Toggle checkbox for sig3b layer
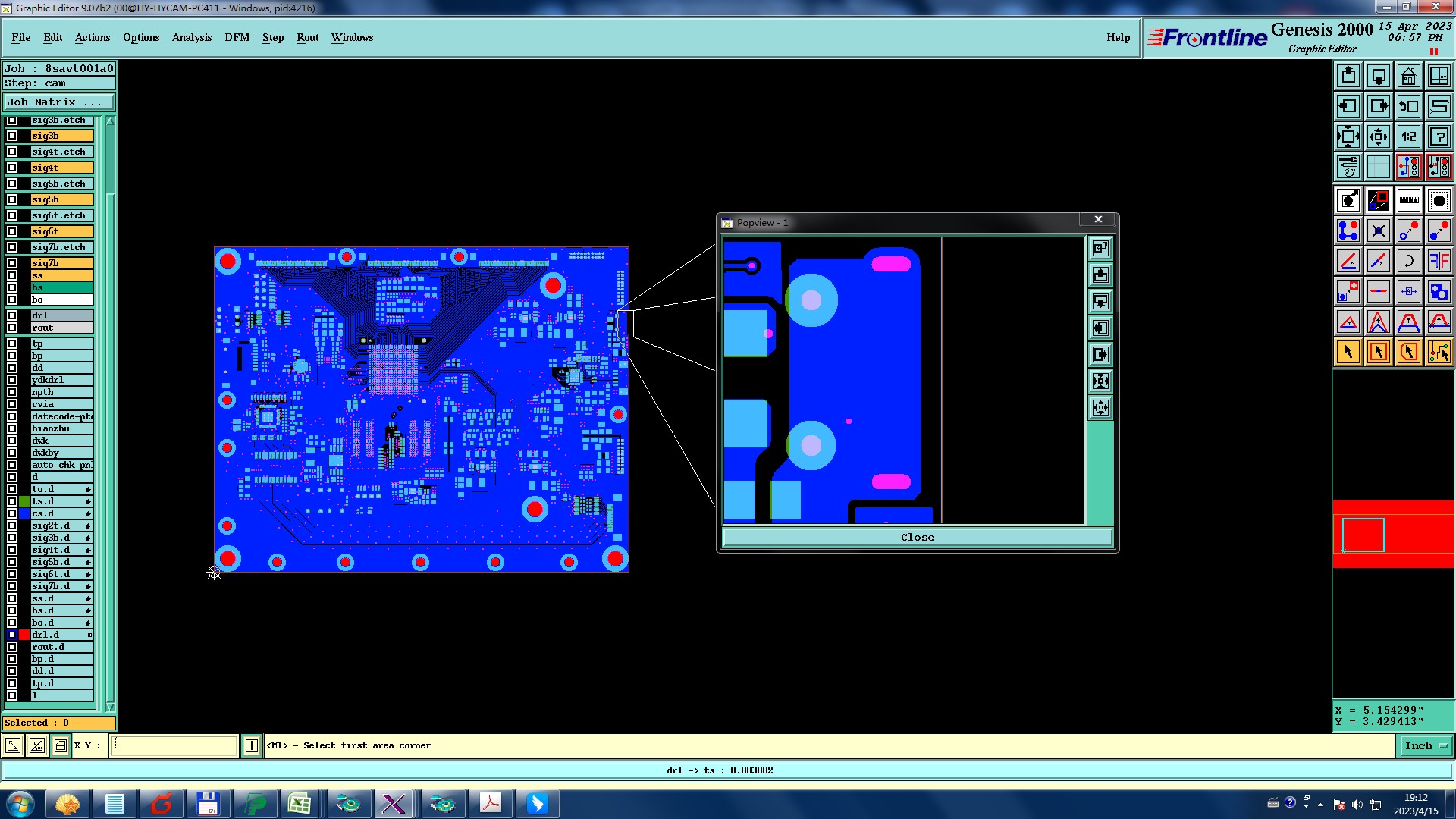Screen dimensions: 1456x819 click(x=12, y=136)
